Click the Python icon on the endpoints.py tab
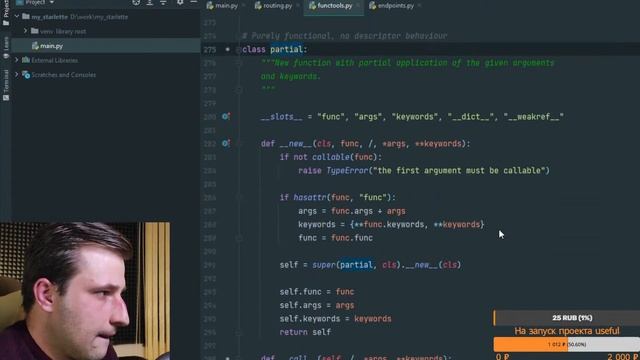The width and height of the screenshot is (640, 360). pos(372,5)
